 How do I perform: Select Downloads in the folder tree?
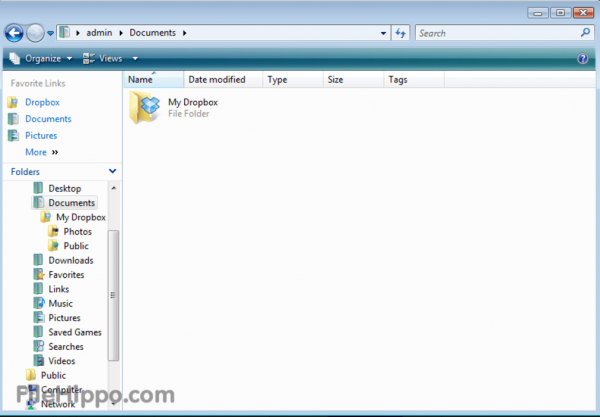coord(71,261)
